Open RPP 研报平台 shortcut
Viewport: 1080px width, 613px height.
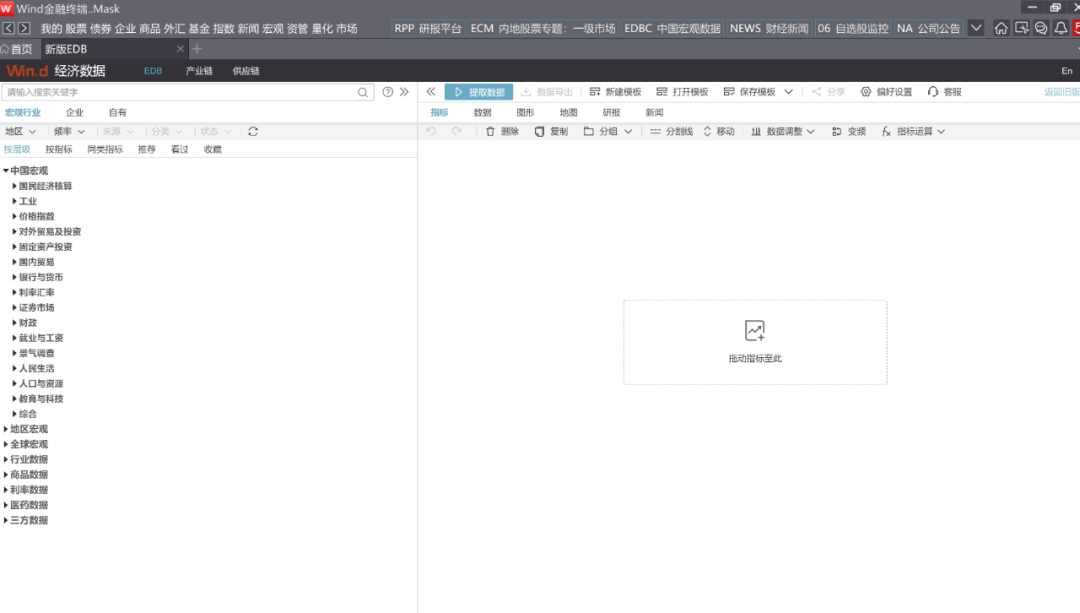pyautogui.click(x=428, y=28)
